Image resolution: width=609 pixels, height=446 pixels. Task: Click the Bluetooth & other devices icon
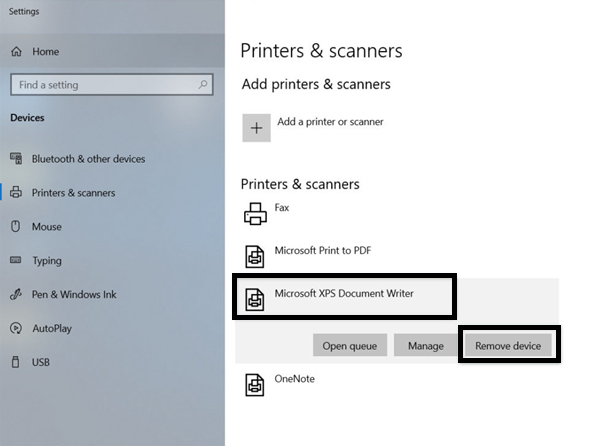16,159
